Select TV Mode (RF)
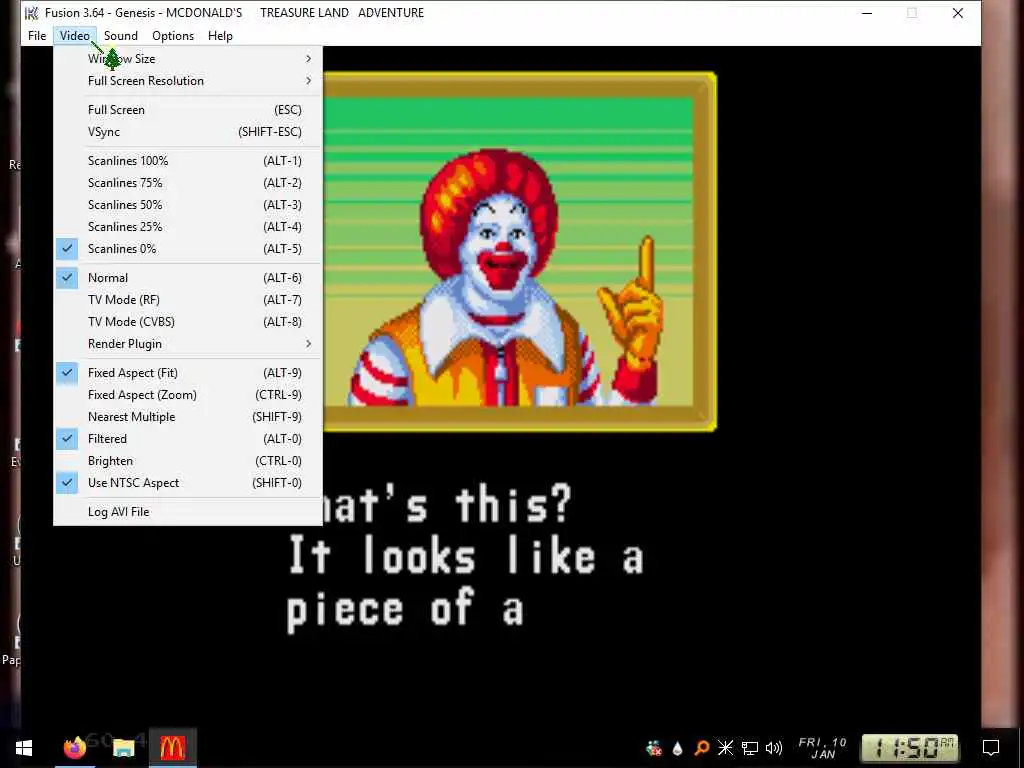The height and width of the screenshot is (768, 1024). 188,300
